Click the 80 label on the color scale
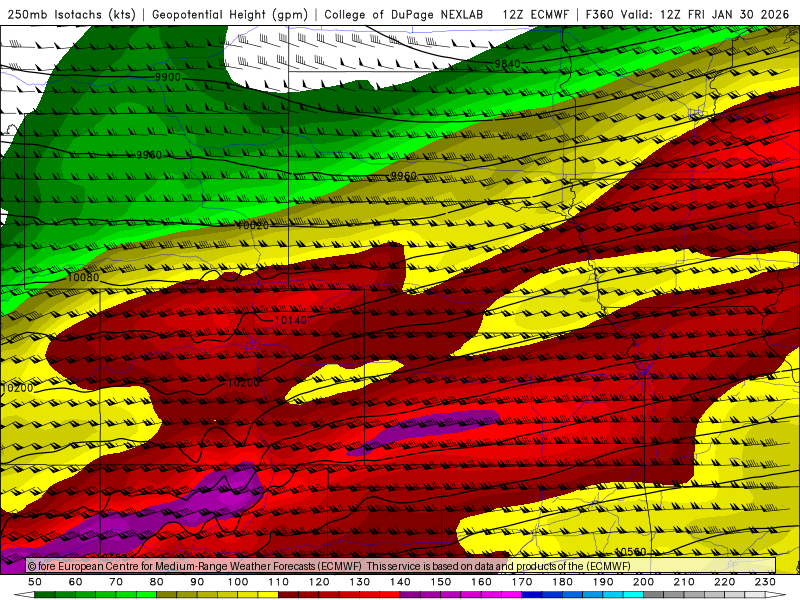 click(157, 582)
